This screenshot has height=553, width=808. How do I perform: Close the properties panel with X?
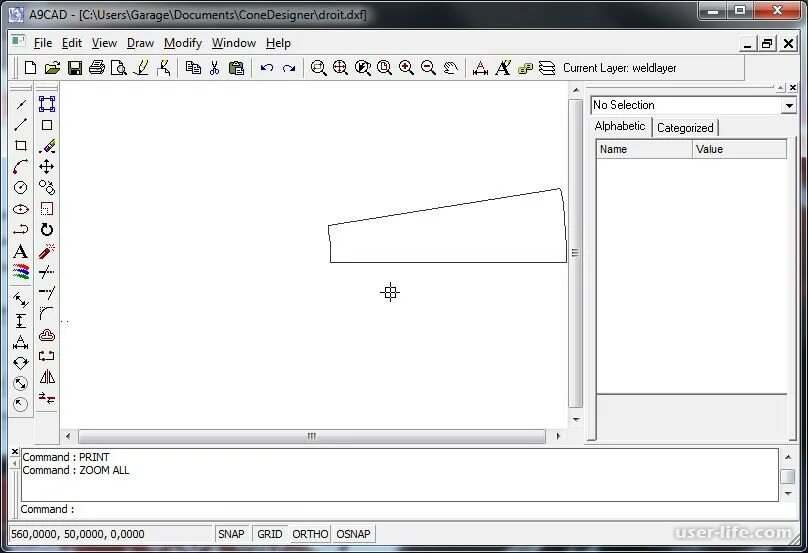[x=793, y=88]
